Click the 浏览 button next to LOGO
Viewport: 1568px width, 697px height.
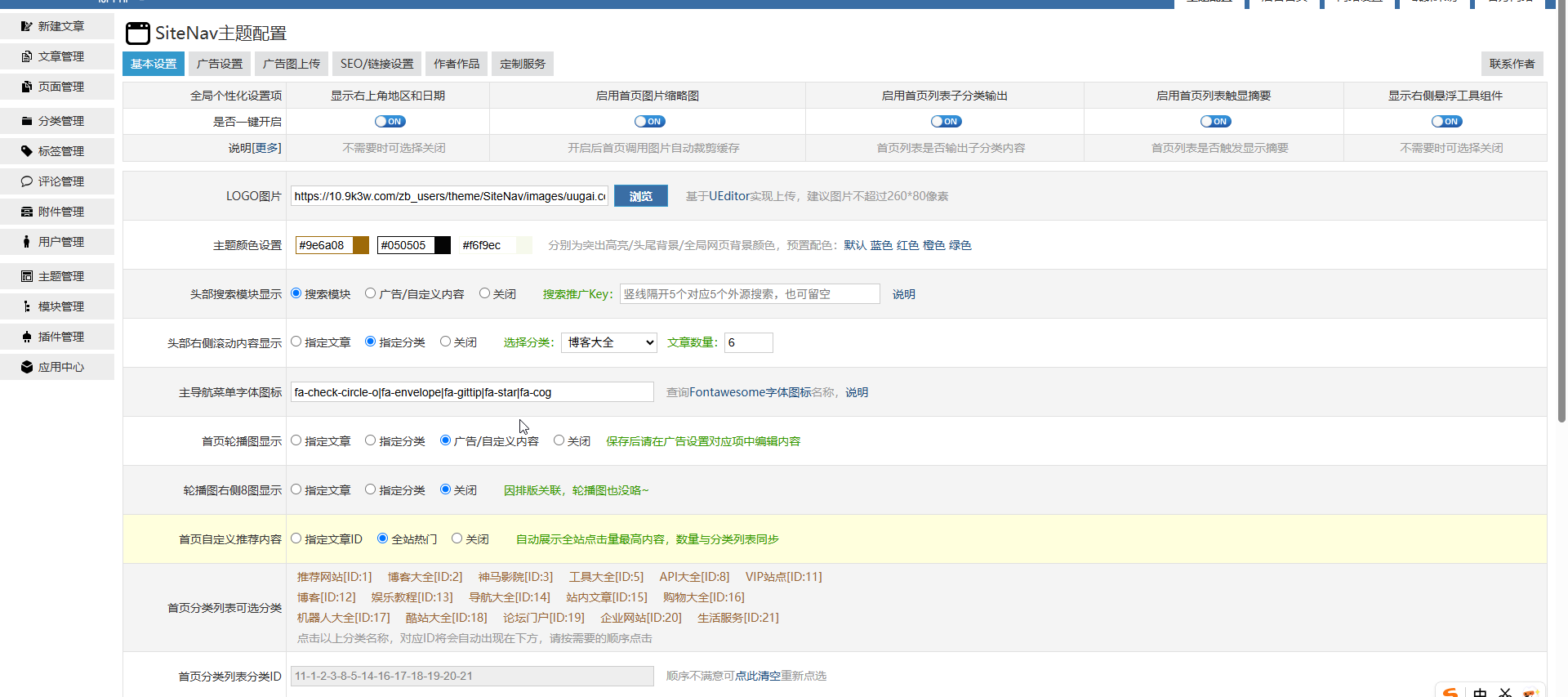point(640,196)
